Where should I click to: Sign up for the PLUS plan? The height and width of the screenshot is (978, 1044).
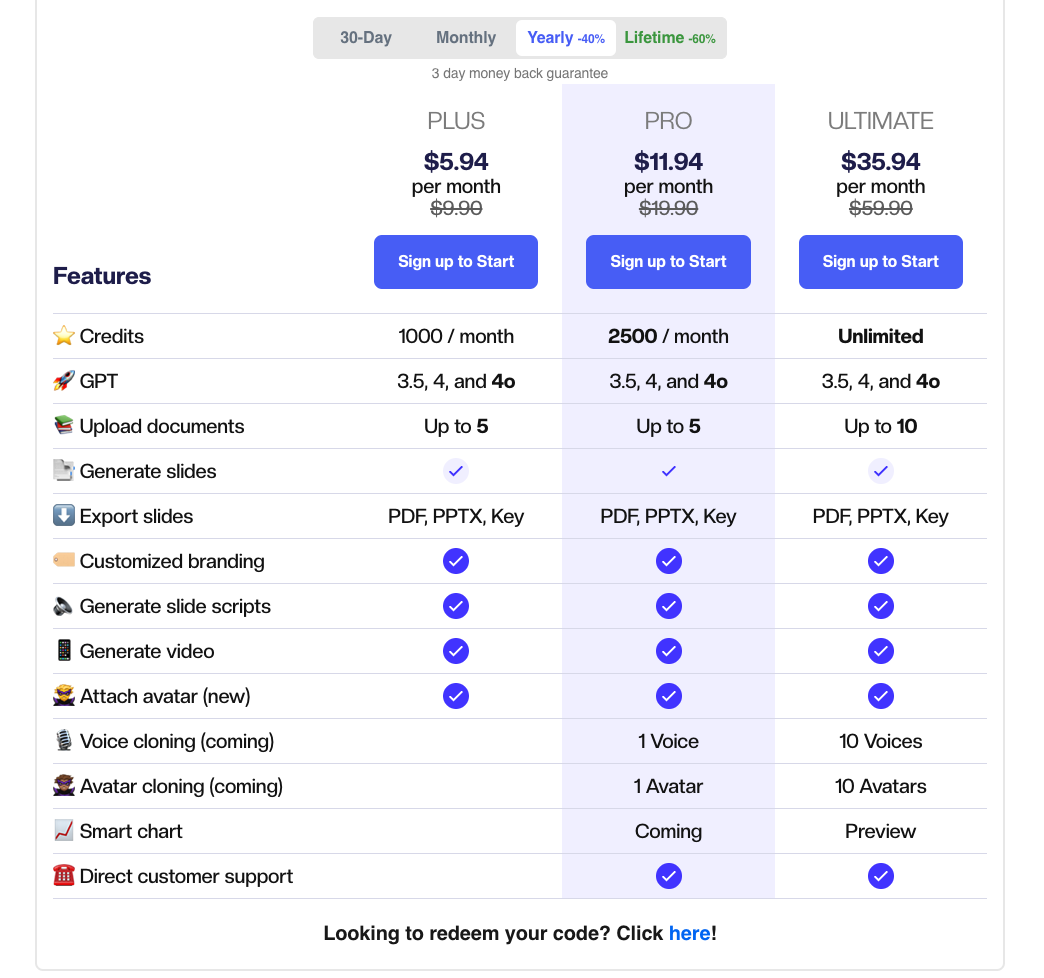tap(456, 262)
